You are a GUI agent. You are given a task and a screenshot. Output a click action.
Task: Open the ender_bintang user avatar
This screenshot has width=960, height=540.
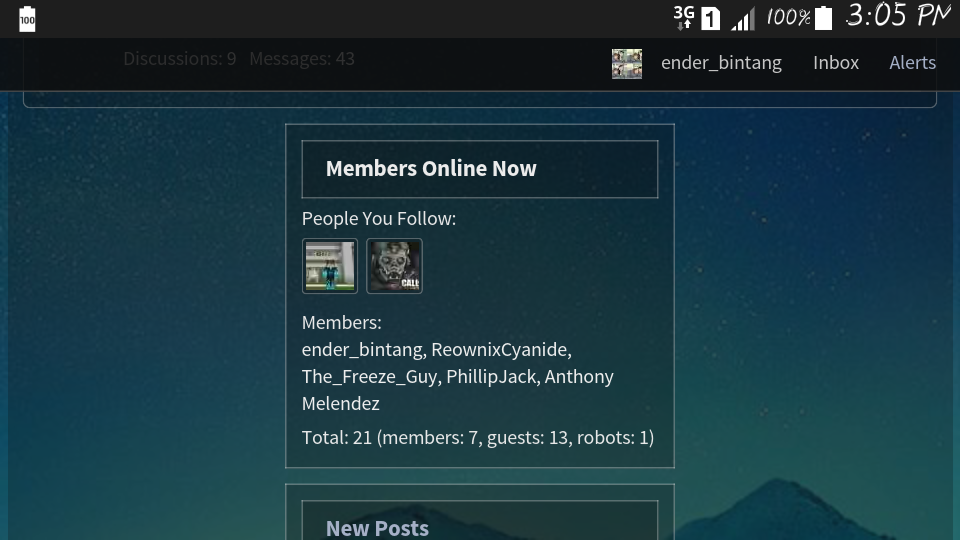coord(627,64)
